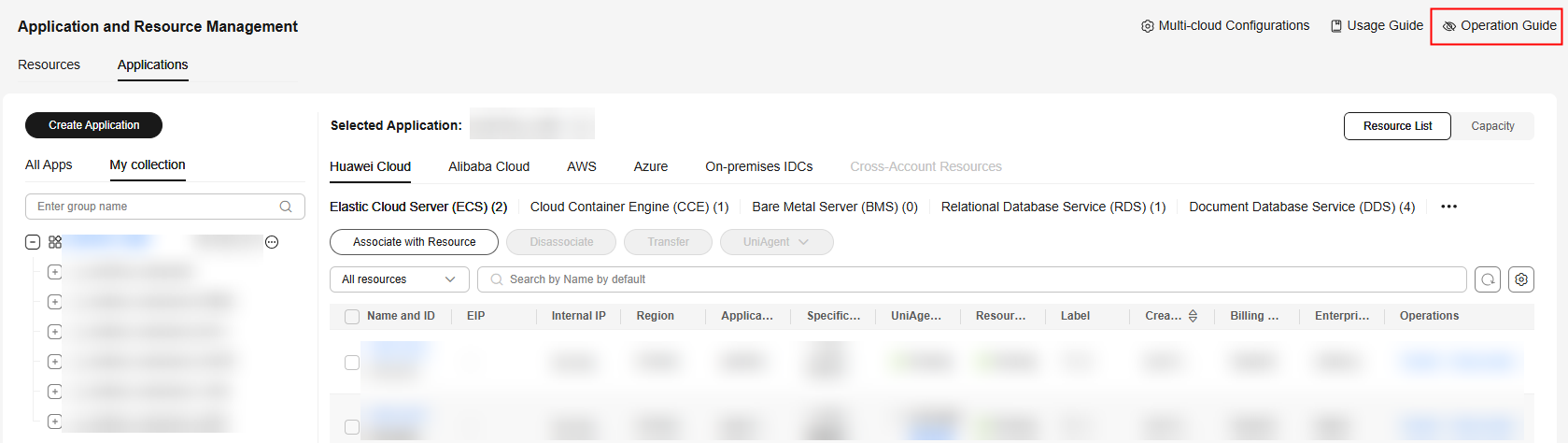Screen dimensions: 1568x443
Task: Click the sort arrows on Created column
Action: pos(1193,316)
